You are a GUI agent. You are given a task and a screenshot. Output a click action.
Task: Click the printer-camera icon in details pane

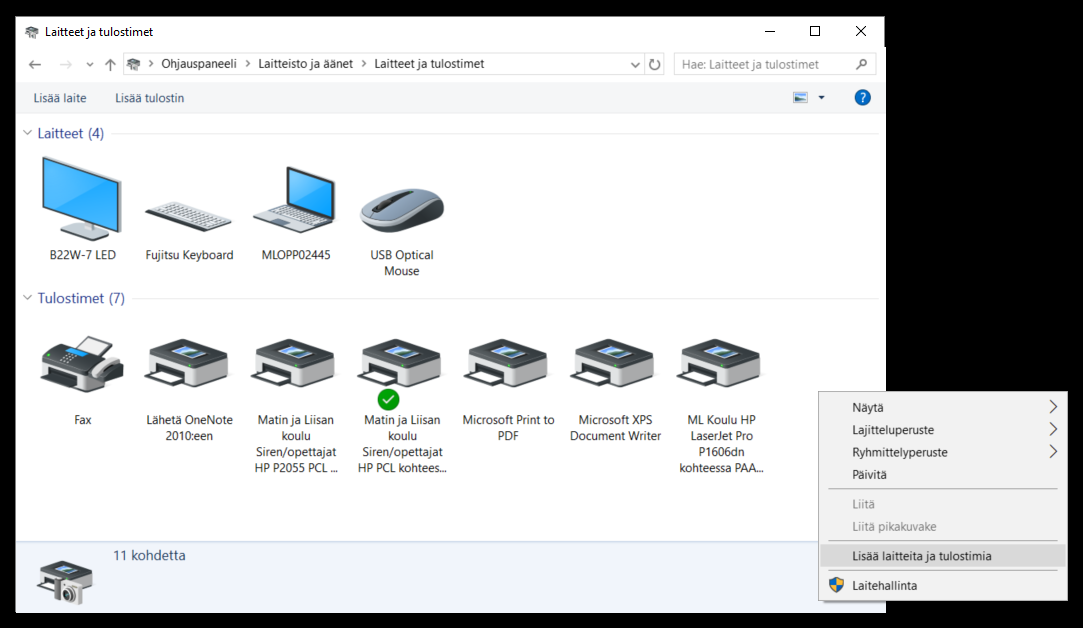pyautogui.click(x=64, y=581)
